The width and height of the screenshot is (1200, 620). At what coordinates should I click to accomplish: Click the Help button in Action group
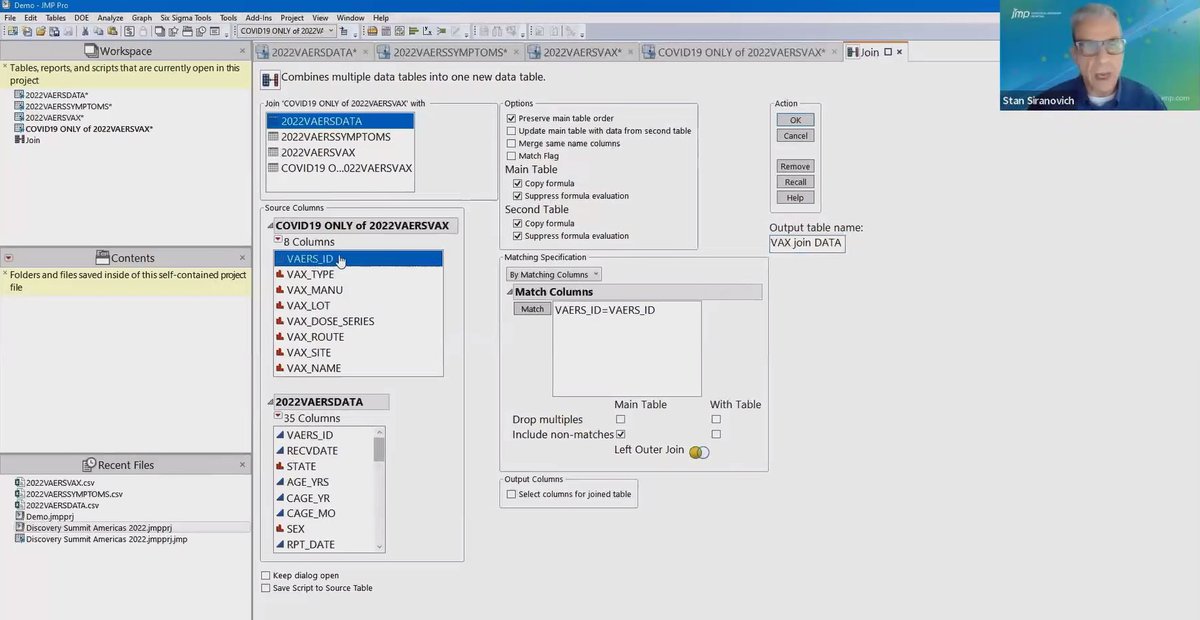coord(796,198)
